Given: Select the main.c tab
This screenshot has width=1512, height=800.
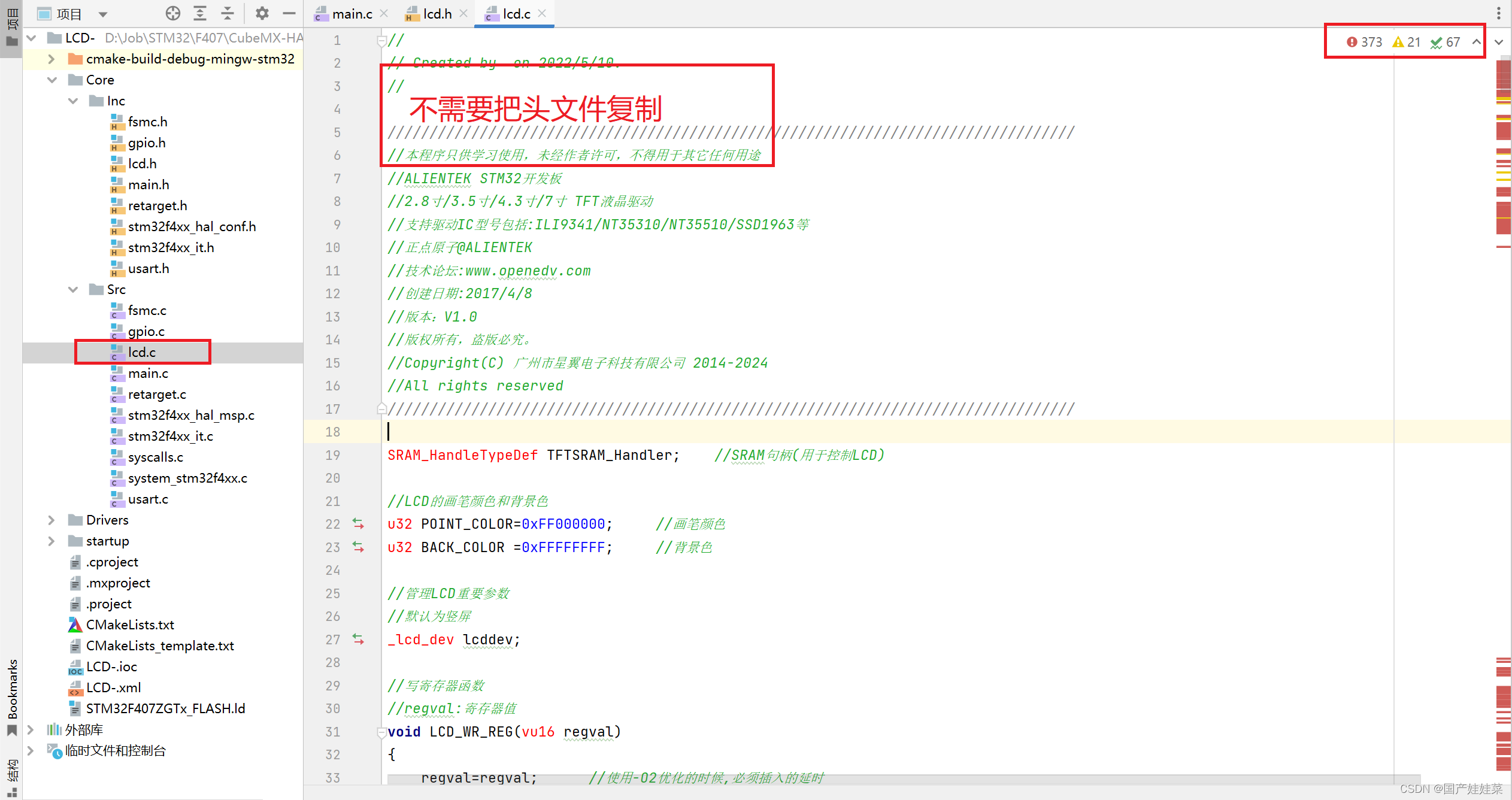Looking at the screenshot, I should (341, 13).
